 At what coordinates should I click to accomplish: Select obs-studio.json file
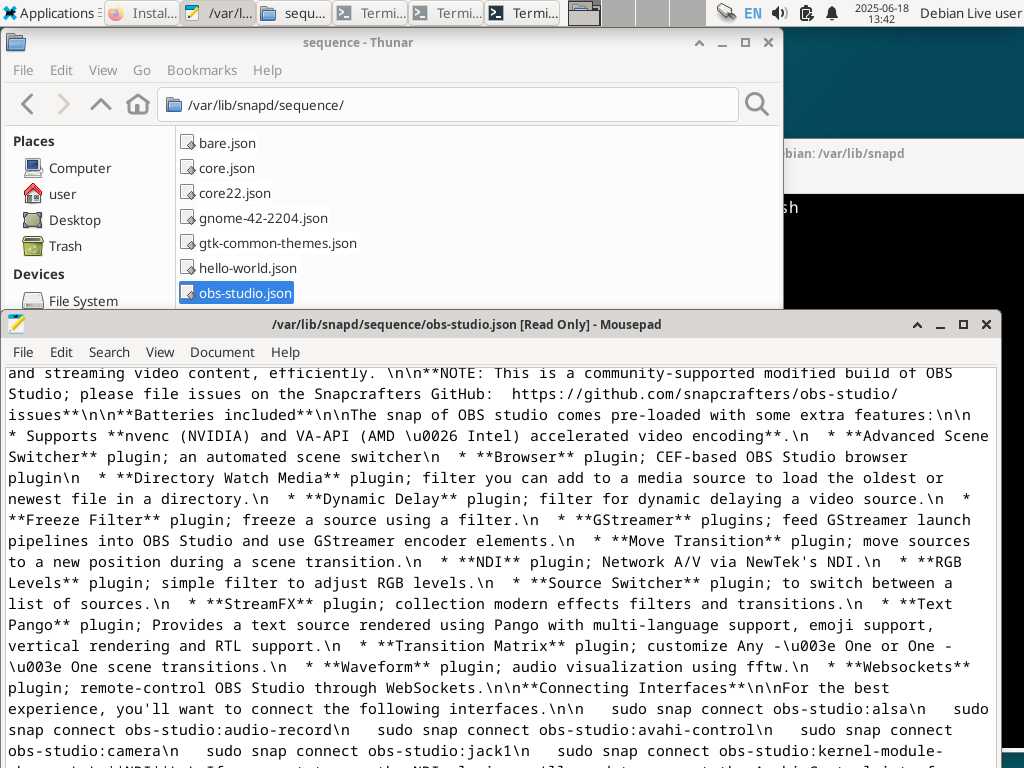[236, 293]
